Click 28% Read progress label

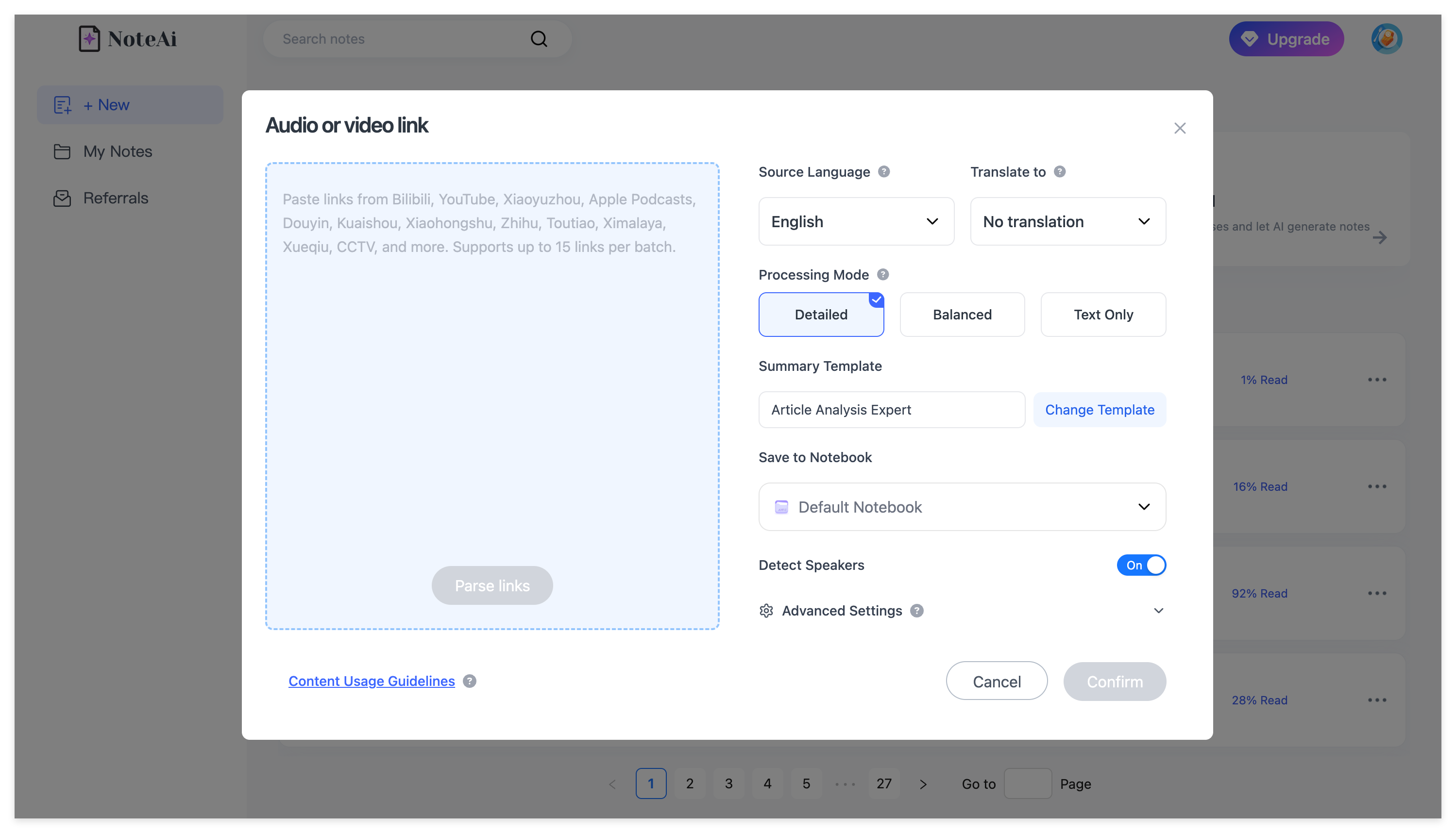click(1259, 700)
